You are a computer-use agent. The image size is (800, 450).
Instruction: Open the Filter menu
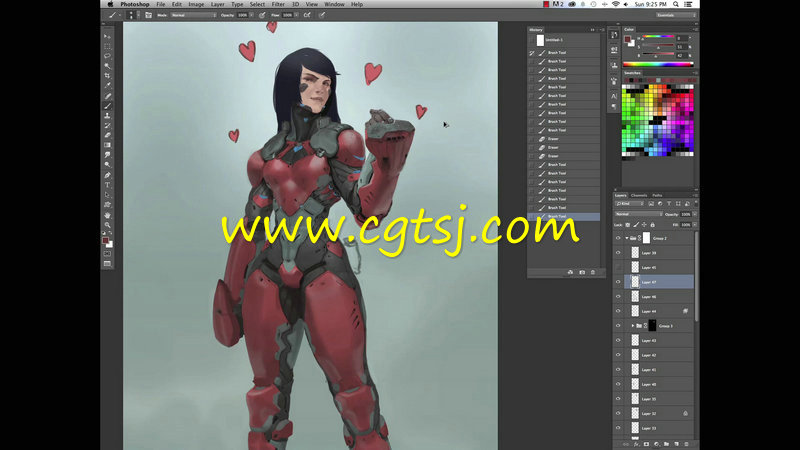point(278,4)
